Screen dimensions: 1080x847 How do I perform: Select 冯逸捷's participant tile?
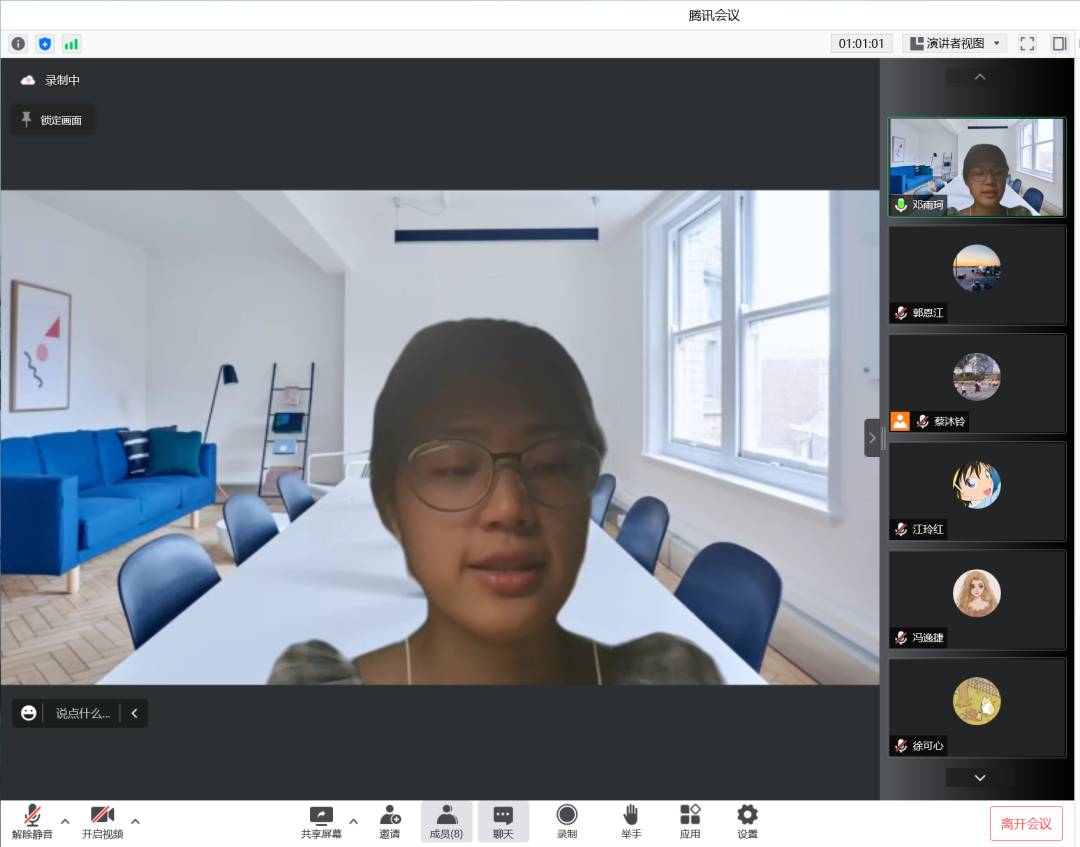point(977,600)
